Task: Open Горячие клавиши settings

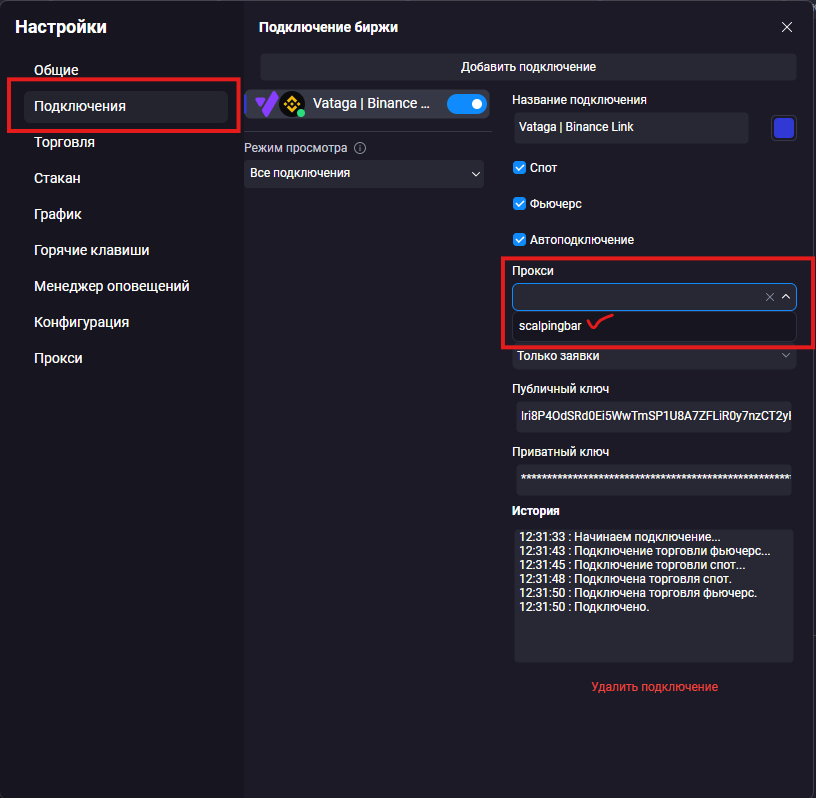Action: coord(92,250)
